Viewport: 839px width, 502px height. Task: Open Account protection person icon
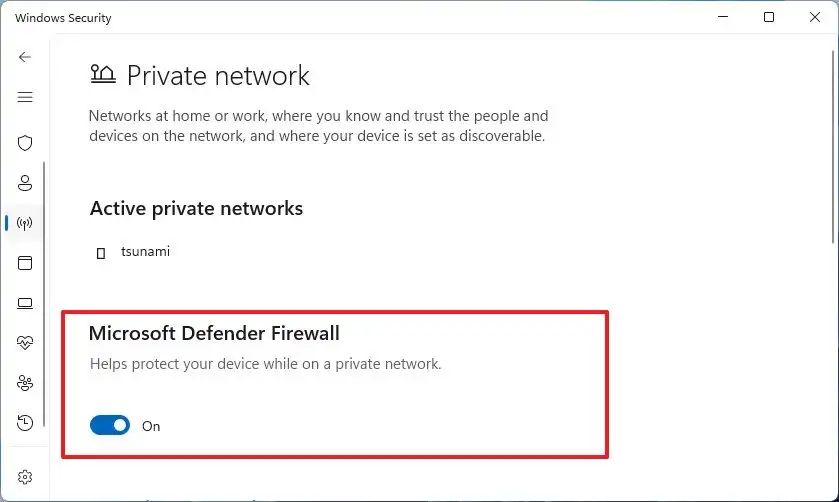(x=25, y=183)
